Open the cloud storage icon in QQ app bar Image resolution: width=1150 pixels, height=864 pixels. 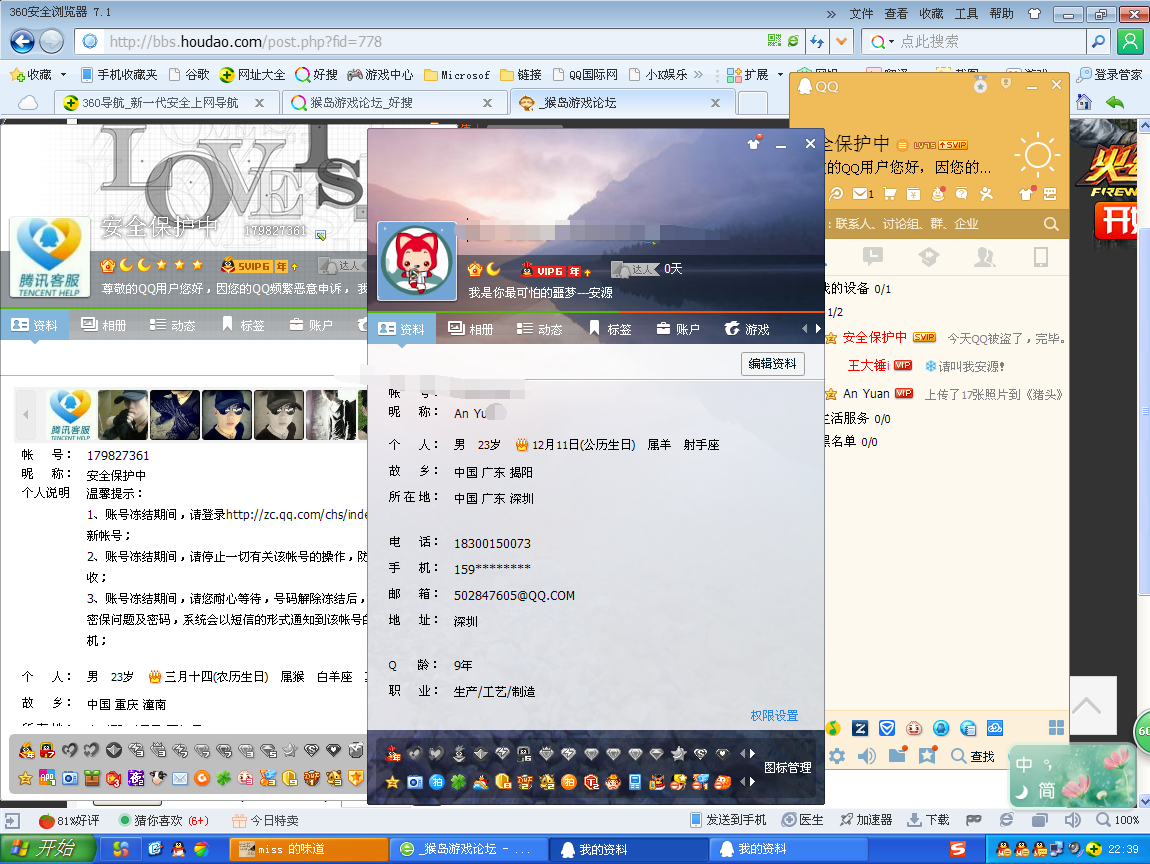pyautogui.click(x=995, y=728)
